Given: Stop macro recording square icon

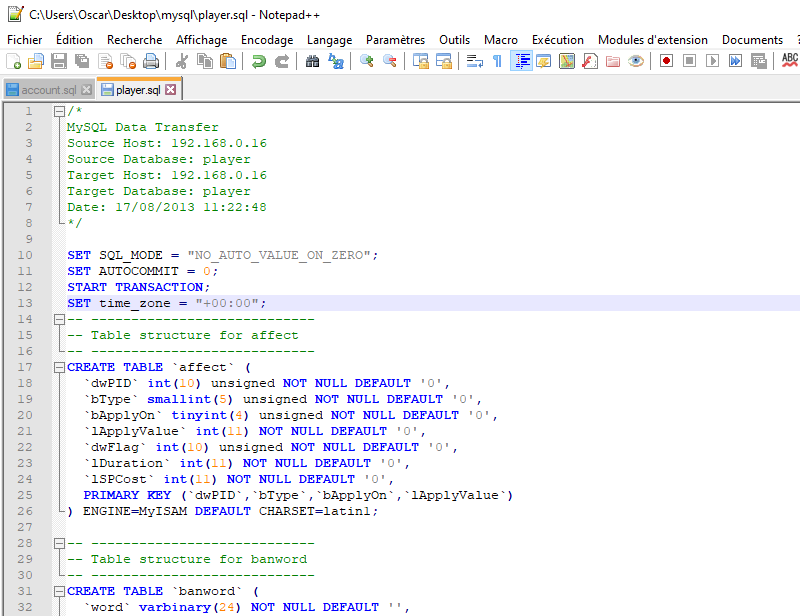Looking at the screenshot, I should (x=689, y=61).
